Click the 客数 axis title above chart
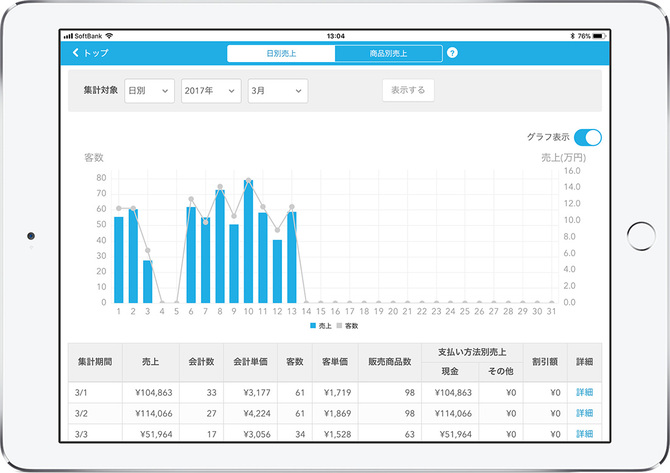670x473 pixels. [x=94, y=157]
